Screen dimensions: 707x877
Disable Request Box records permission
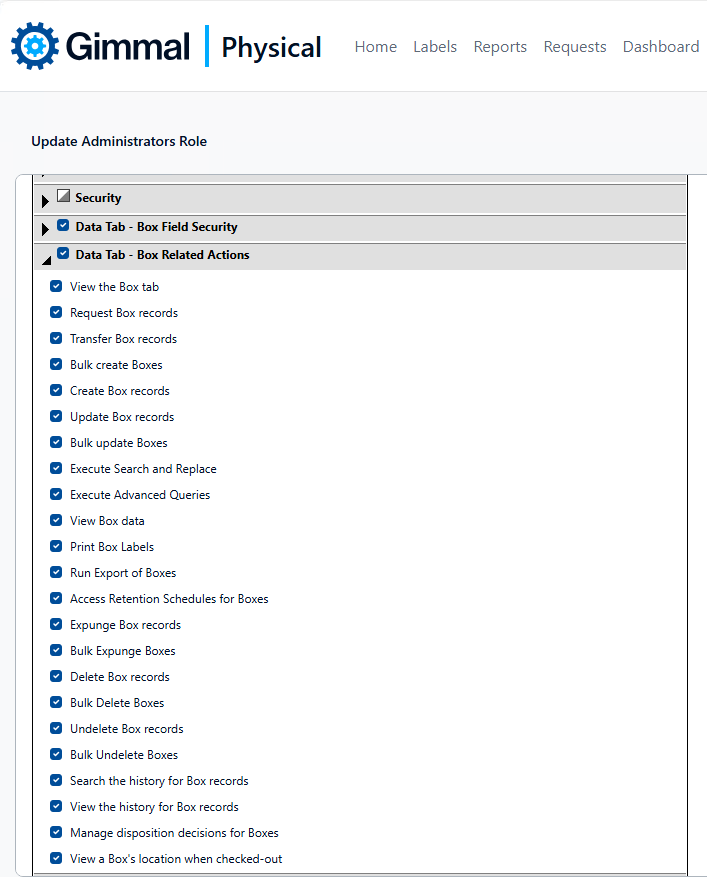coord(56,312)
